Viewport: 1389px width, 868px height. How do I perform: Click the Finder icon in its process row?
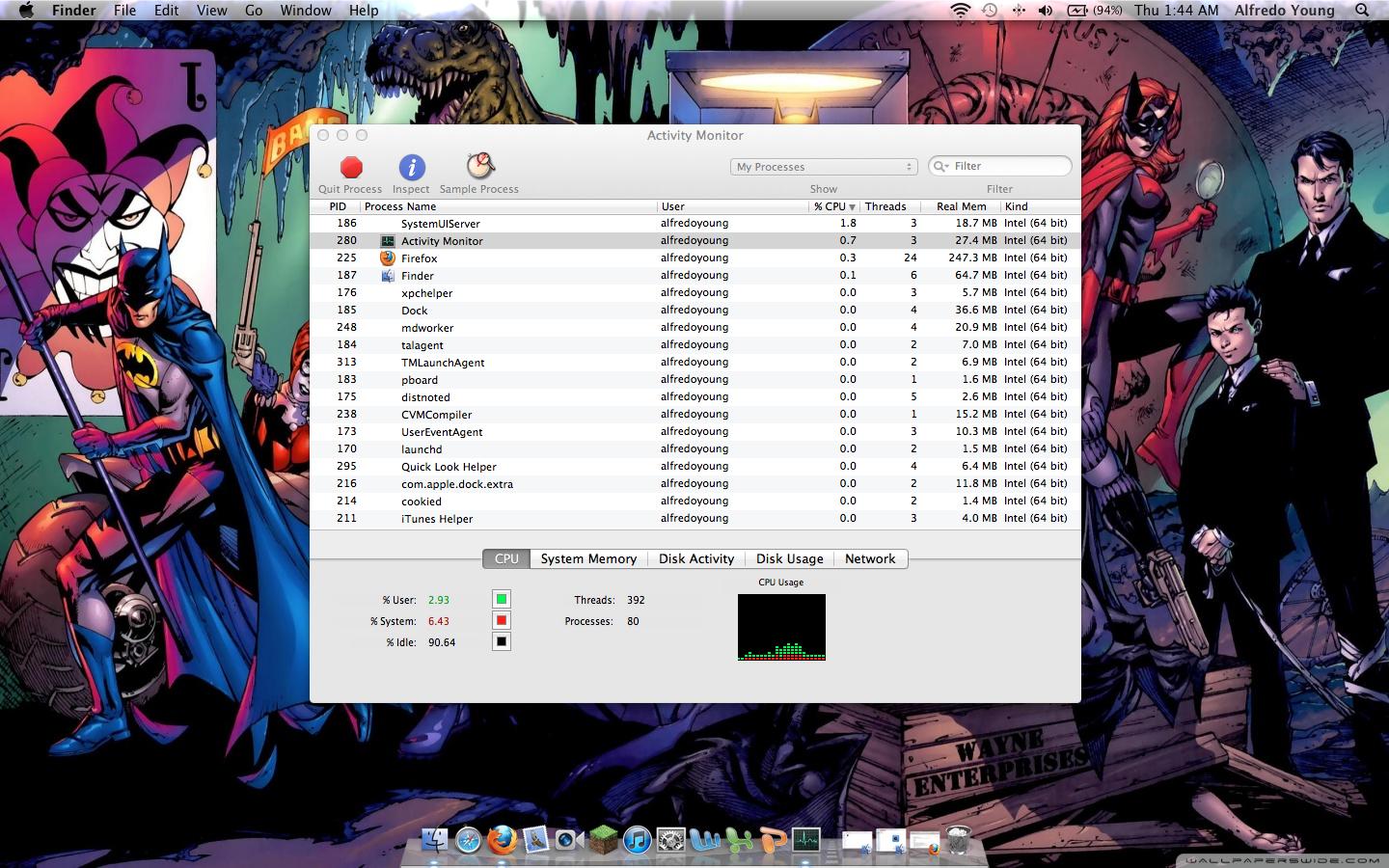click(388, 276)
